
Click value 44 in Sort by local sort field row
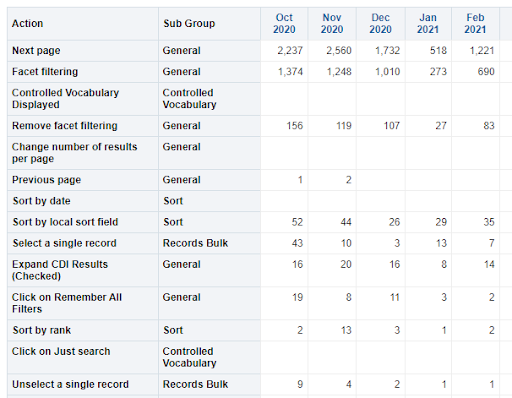click(x=346, y=222)
